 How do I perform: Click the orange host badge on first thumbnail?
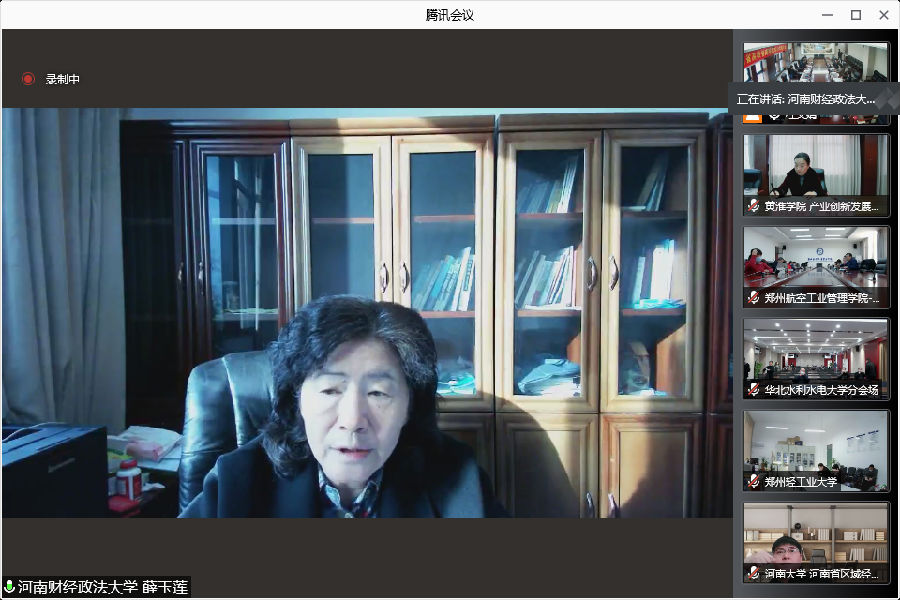pos(753,116)
